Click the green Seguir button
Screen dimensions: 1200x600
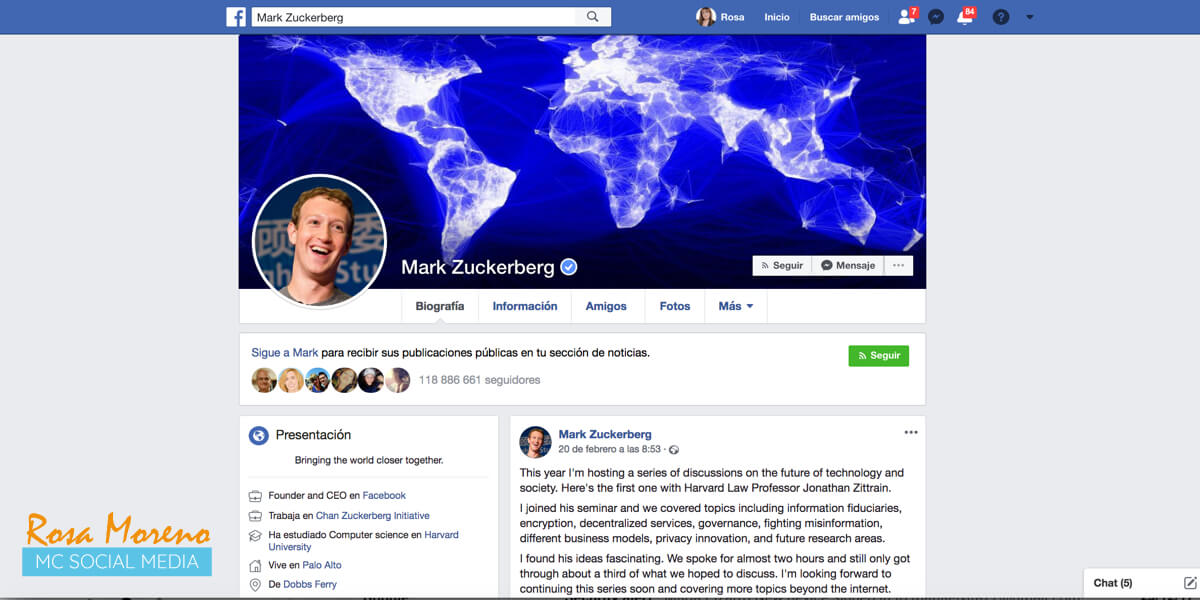point(879,355)
